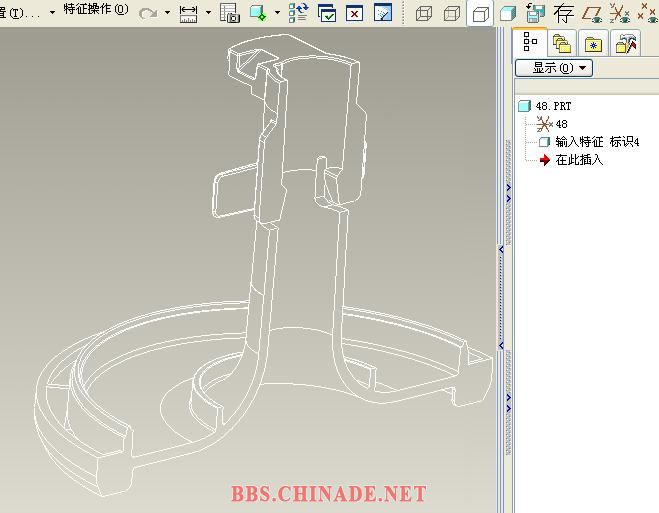The height and width of the screenshot is (513, 659).
Task: Toggle datum axis visibility
Action: pos(620,13)
